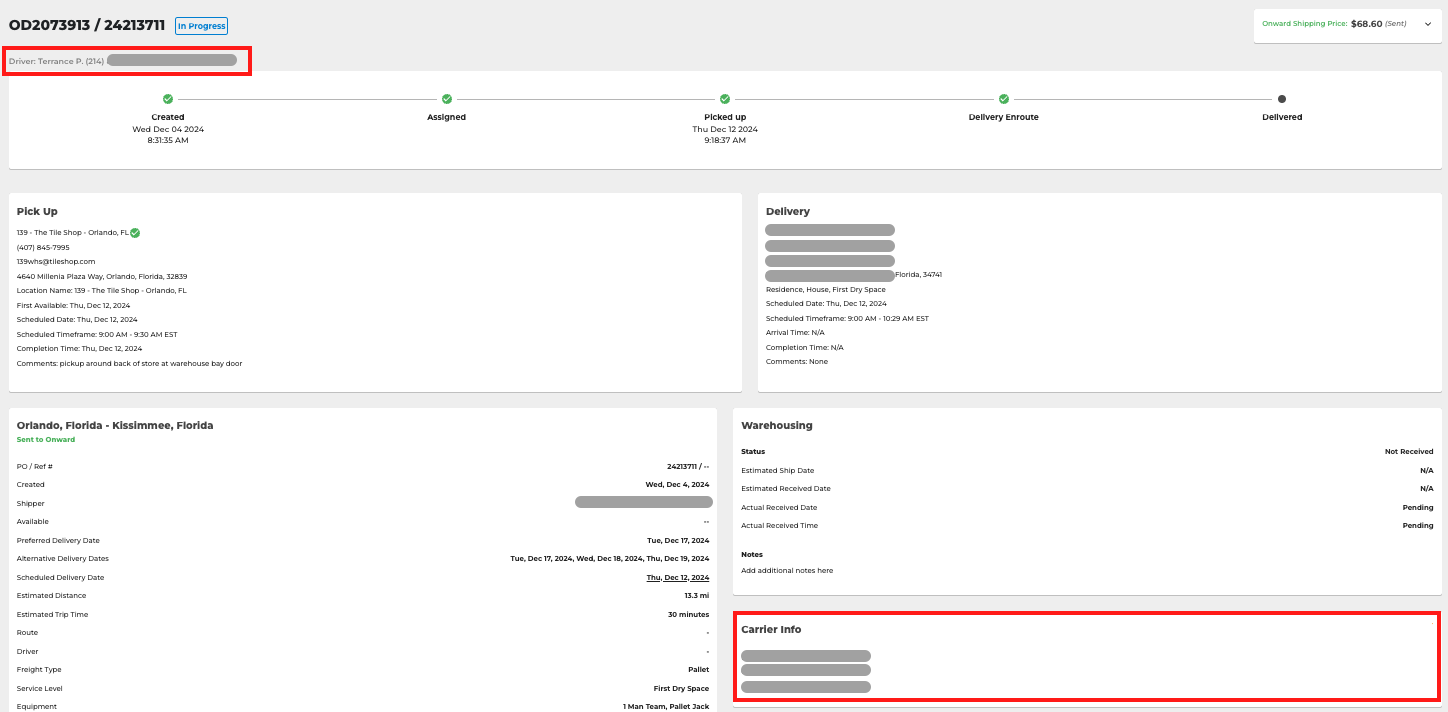Click the Assigned milestone check icon
1448x712 pixels.
(446, 99)
